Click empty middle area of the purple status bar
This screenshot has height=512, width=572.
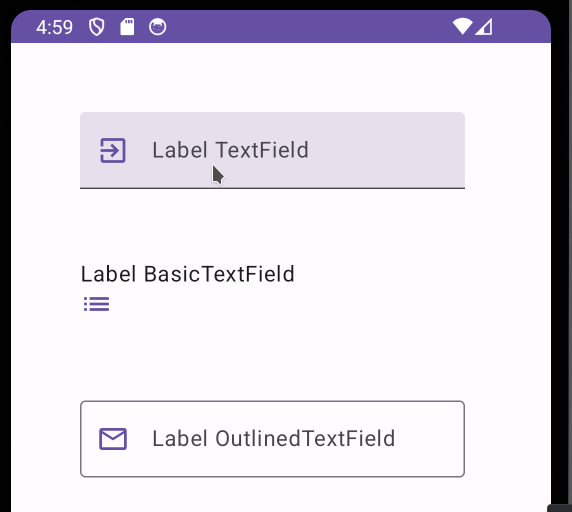coord(306,27)
